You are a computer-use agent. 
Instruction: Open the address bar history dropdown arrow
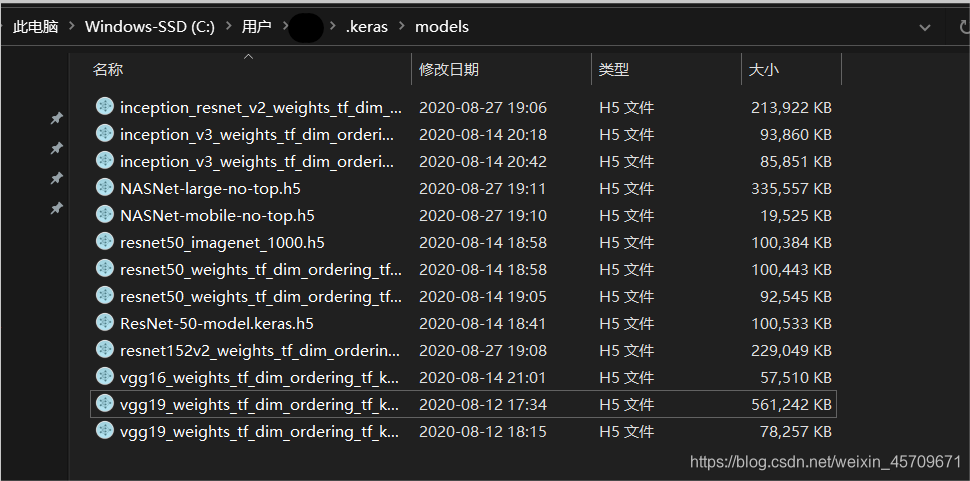point(925,27)
